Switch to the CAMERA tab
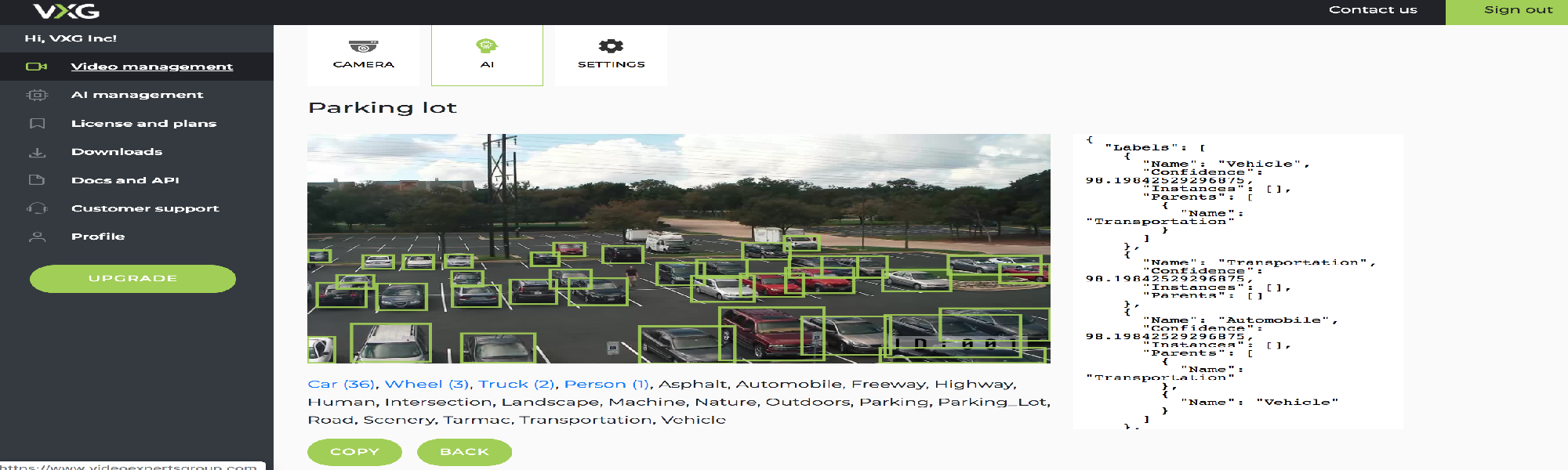This screenshot has width=1568, height=470. pos(363,55)
